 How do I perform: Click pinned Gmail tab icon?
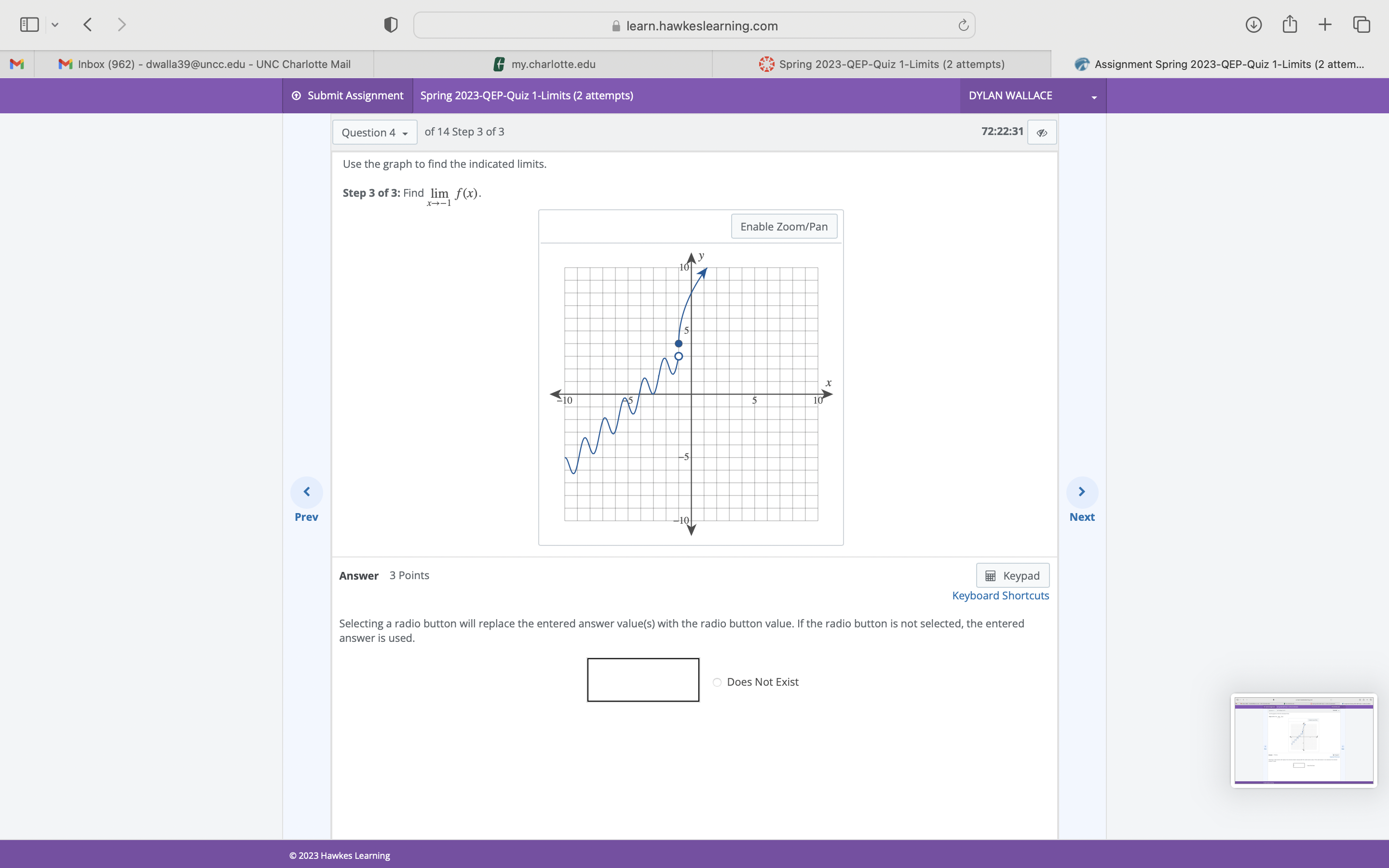[17, 64]
